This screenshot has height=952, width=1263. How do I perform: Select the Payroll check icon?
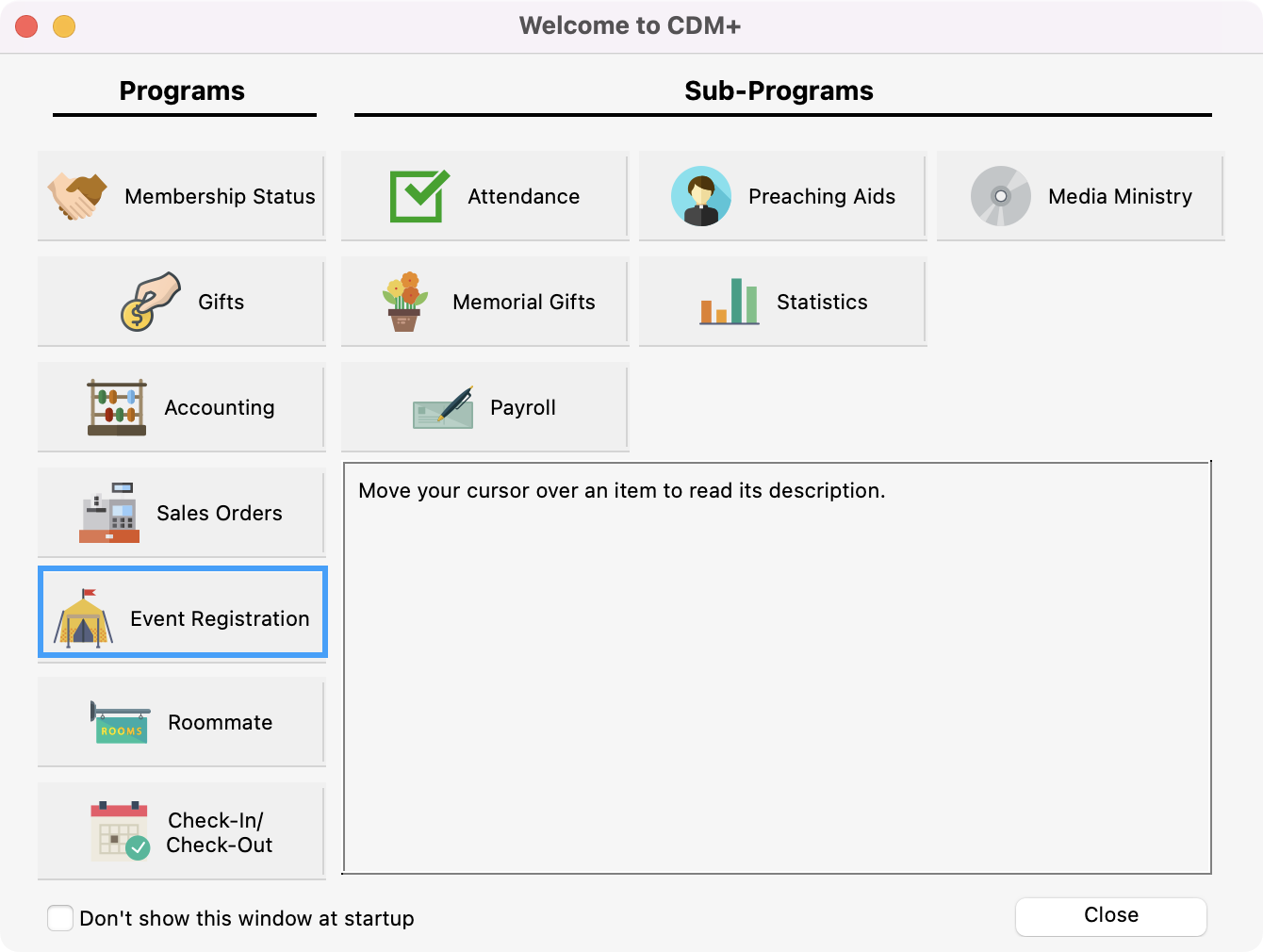[442, 407]
